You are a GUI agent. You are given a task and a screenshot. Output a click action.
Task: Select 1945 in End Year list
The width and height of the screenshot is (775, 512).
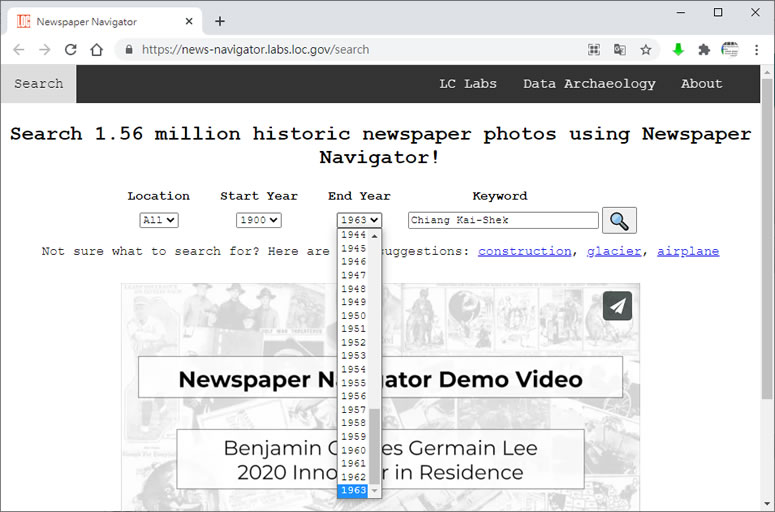click(x=353, y=248)
